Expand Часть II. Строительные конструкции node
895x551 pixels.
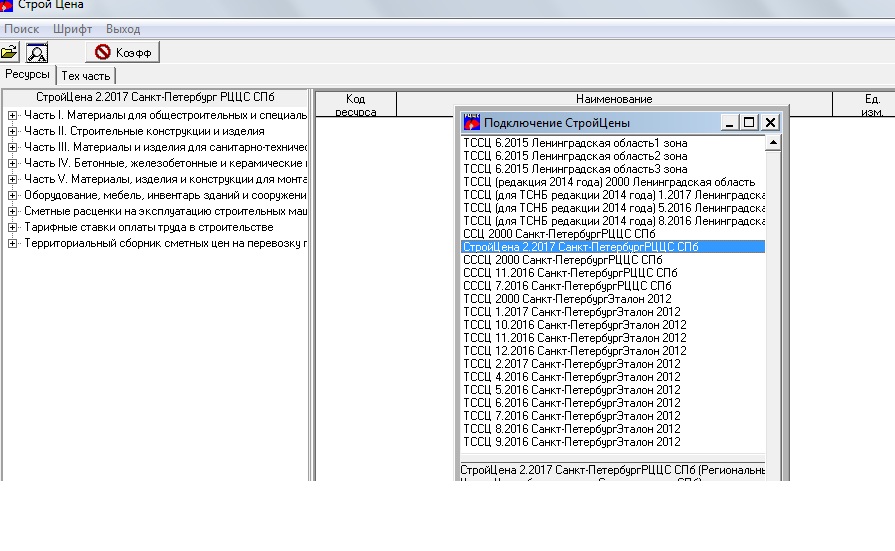tap(12, 131)
